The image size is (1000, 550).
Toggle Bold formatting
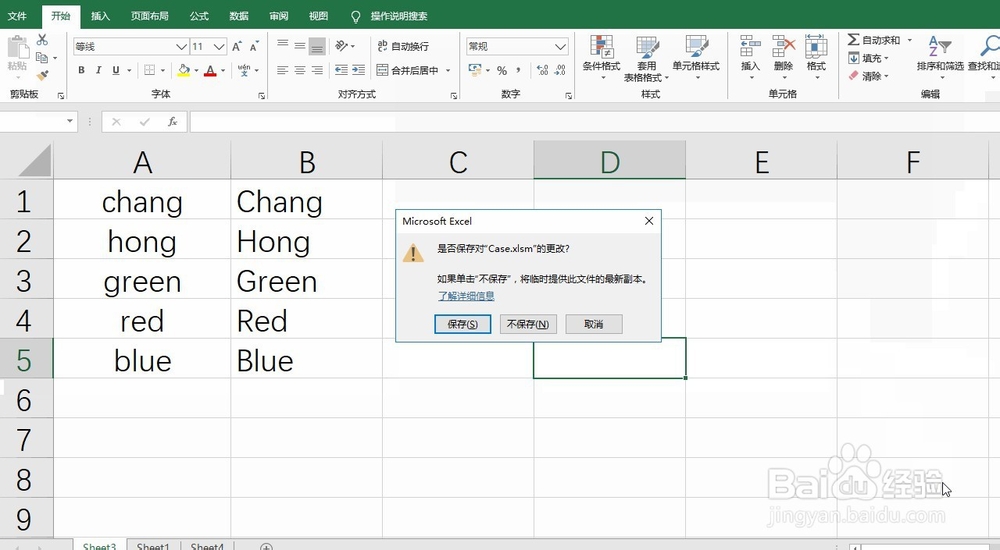pyautogui.click(x=81, y=70)
